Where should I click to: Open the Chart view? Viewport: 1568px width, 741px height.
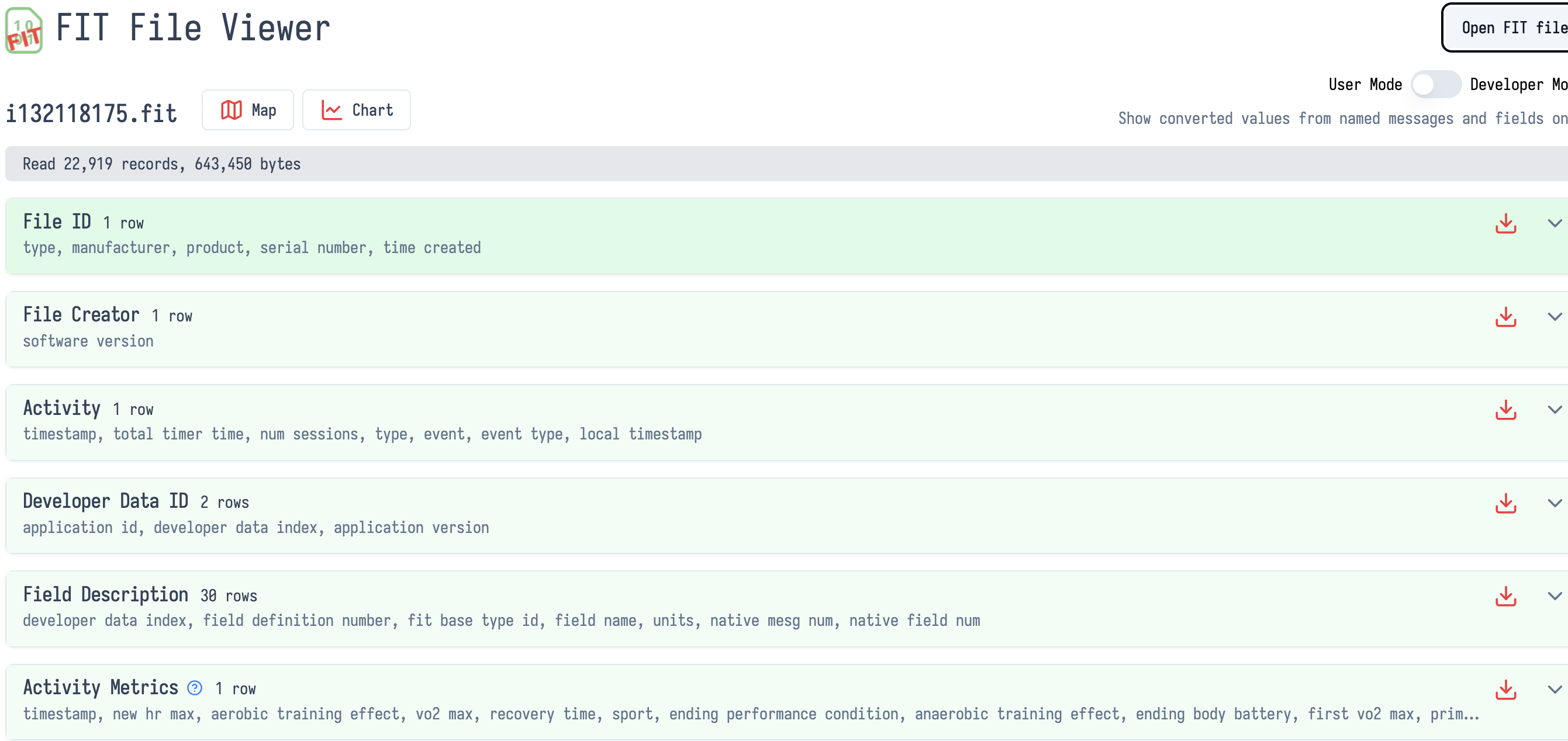point(357,110)
